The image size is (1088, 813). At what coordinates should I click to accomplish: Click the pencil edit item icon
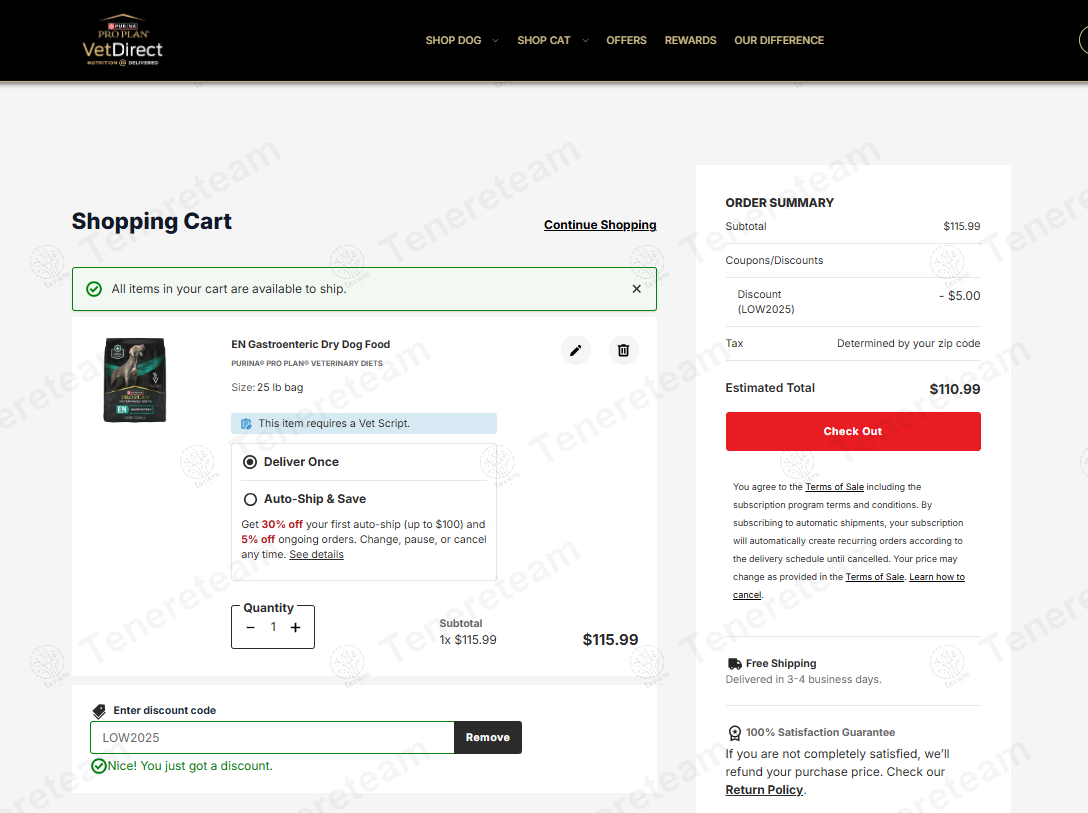tap(575, 350)
